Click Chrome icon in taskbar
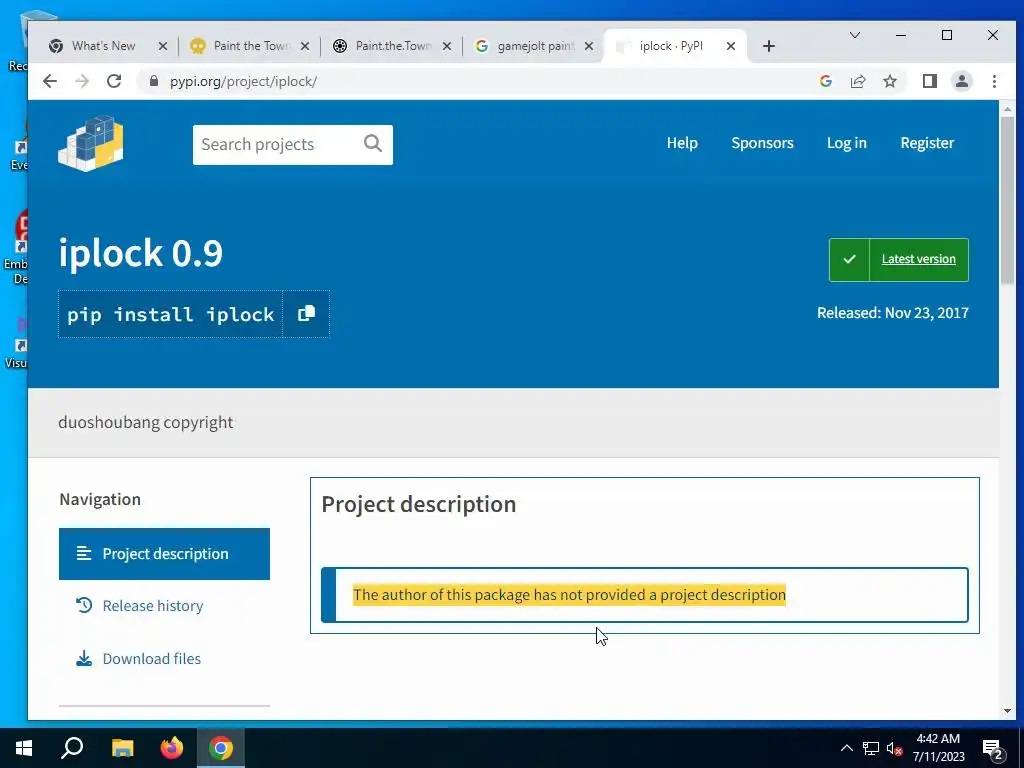This screenshot has height=768, width=1024. [221, 748]
